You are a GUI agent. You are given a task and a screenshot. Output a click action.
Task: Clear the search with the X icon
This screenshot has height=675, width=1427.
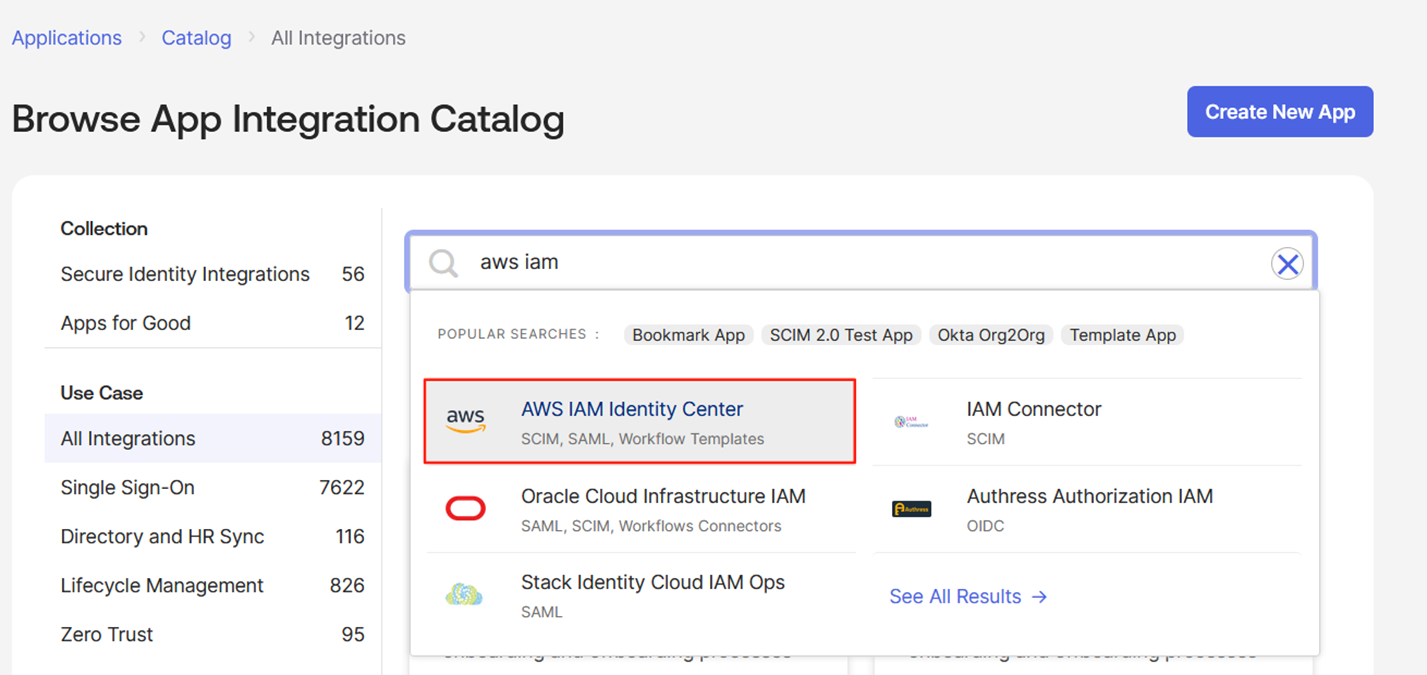click(1287, 264)
